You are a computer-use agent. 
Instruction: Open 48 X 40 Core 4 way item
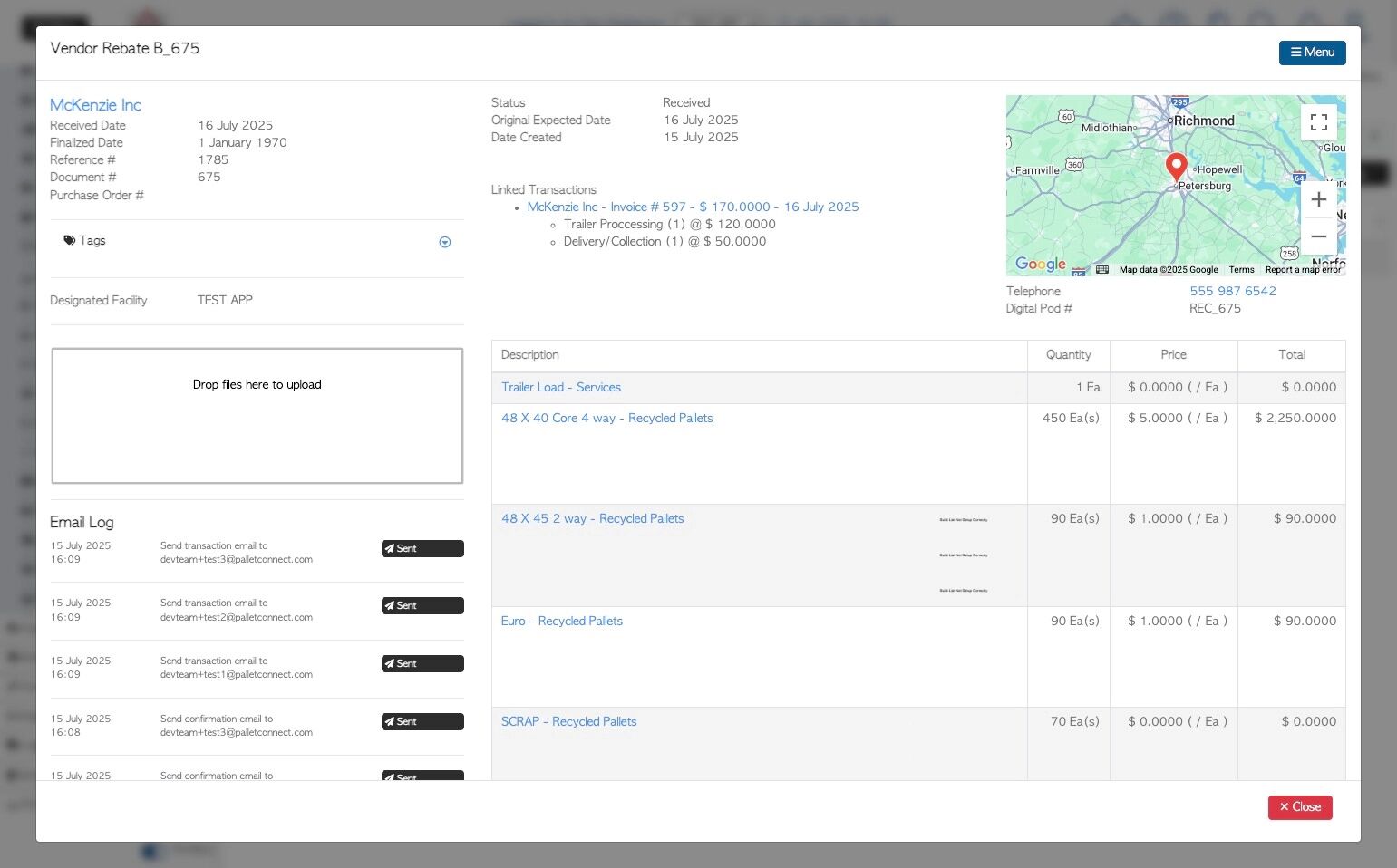point(606,418)
